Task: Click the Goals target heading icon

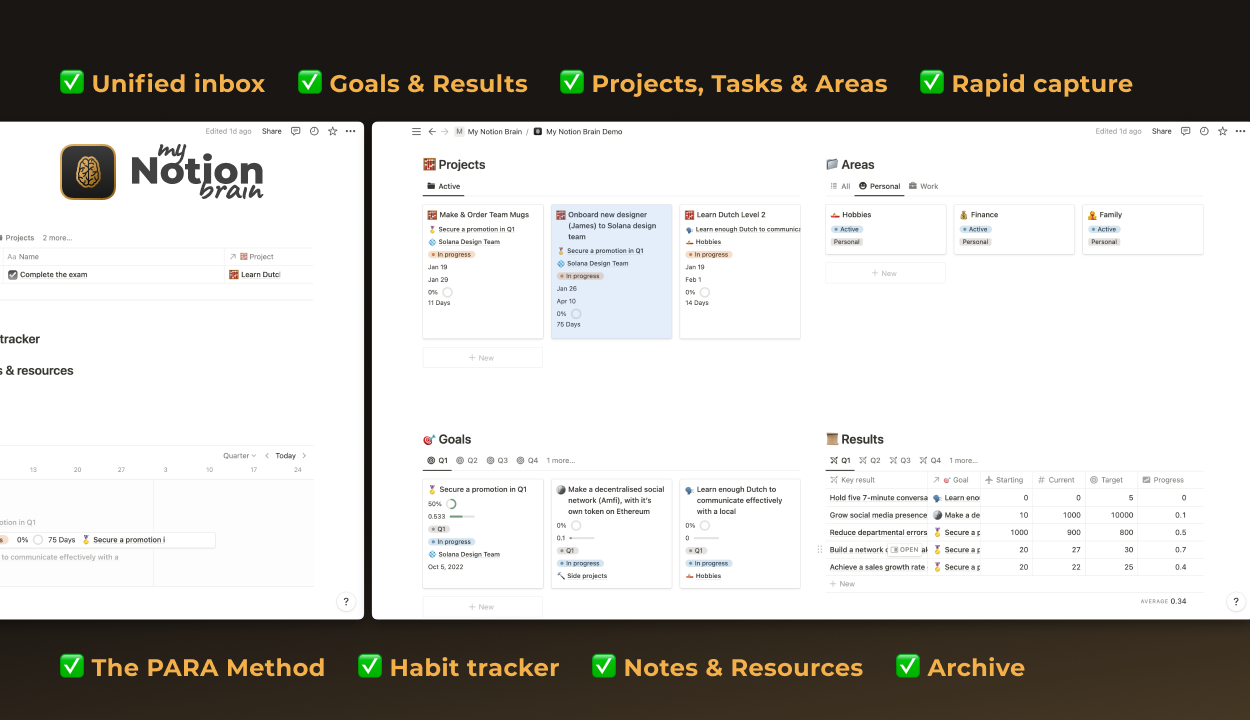Action: (x=429, y=439)
